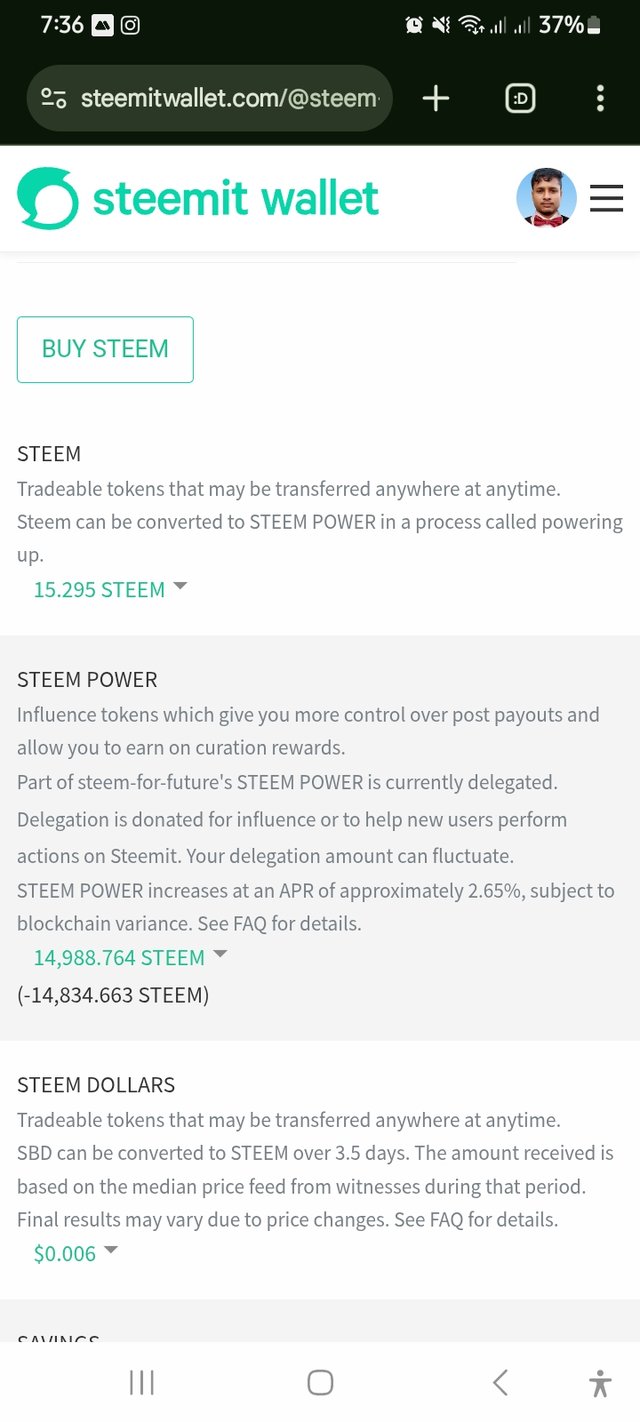Tap the Android home button
The height and width of the screenshot is (1422, 640).
[320, 1382]
